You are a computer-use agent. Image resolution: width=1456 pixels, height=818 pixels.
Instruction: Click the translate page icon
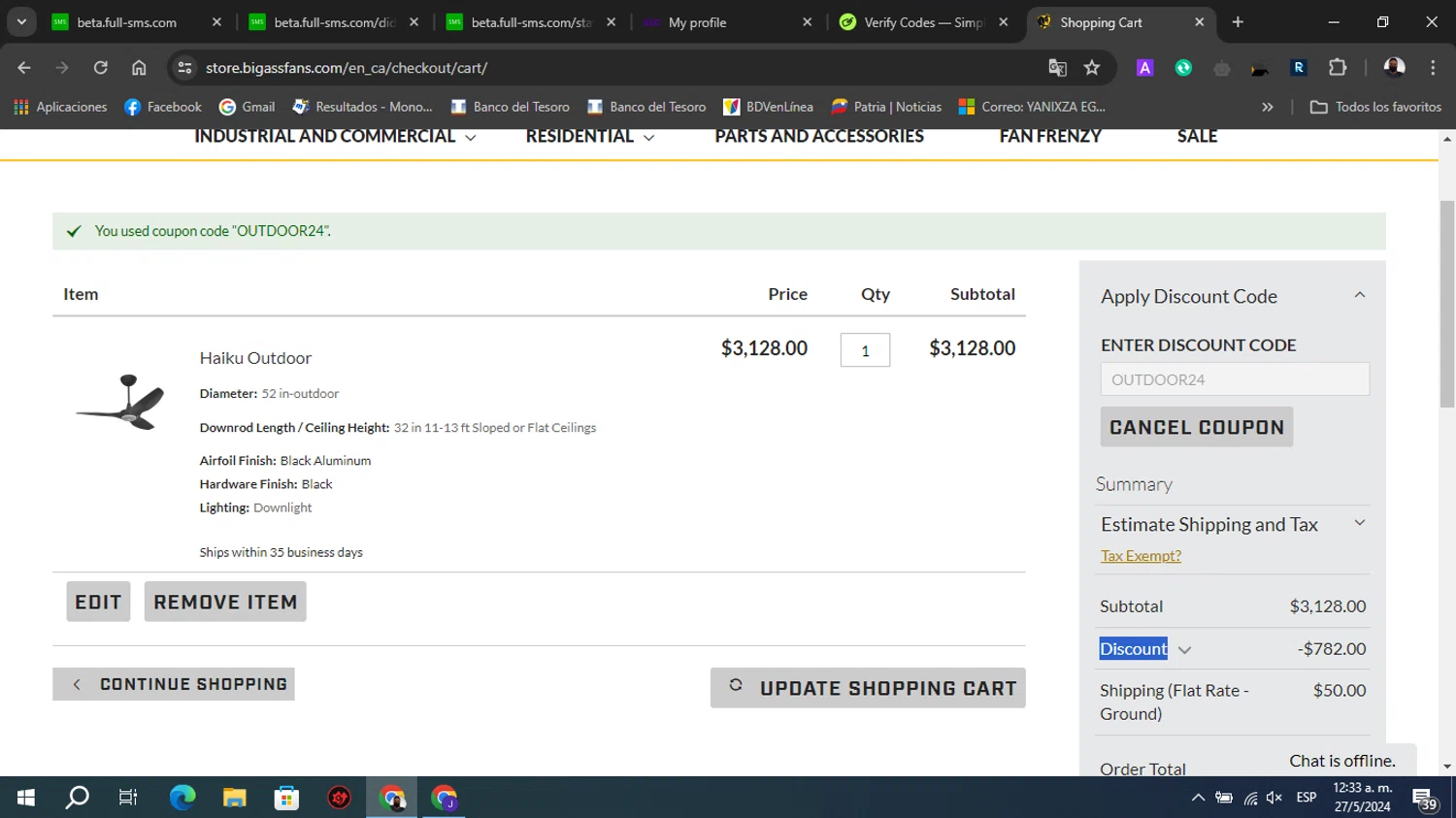pos(1057,68)
